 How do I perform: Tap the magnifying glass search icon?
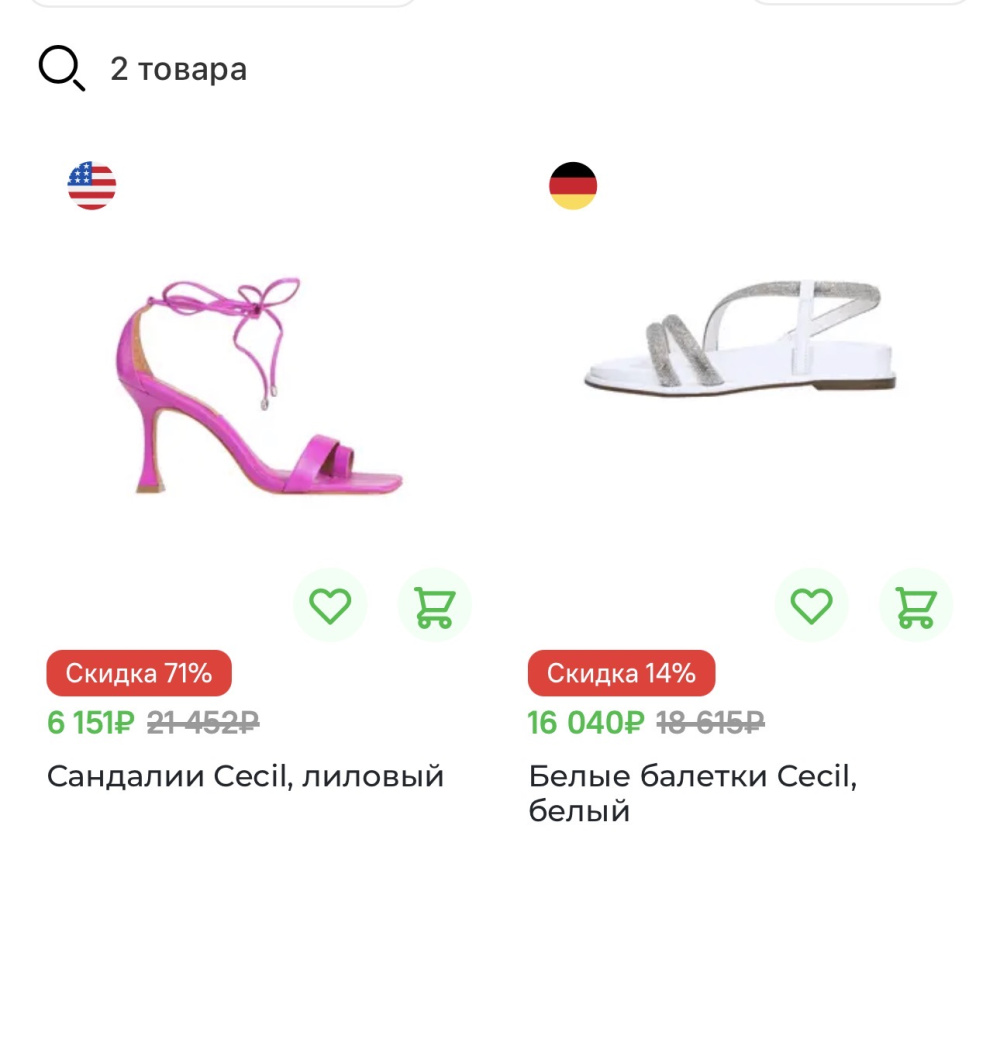point(61,69)
